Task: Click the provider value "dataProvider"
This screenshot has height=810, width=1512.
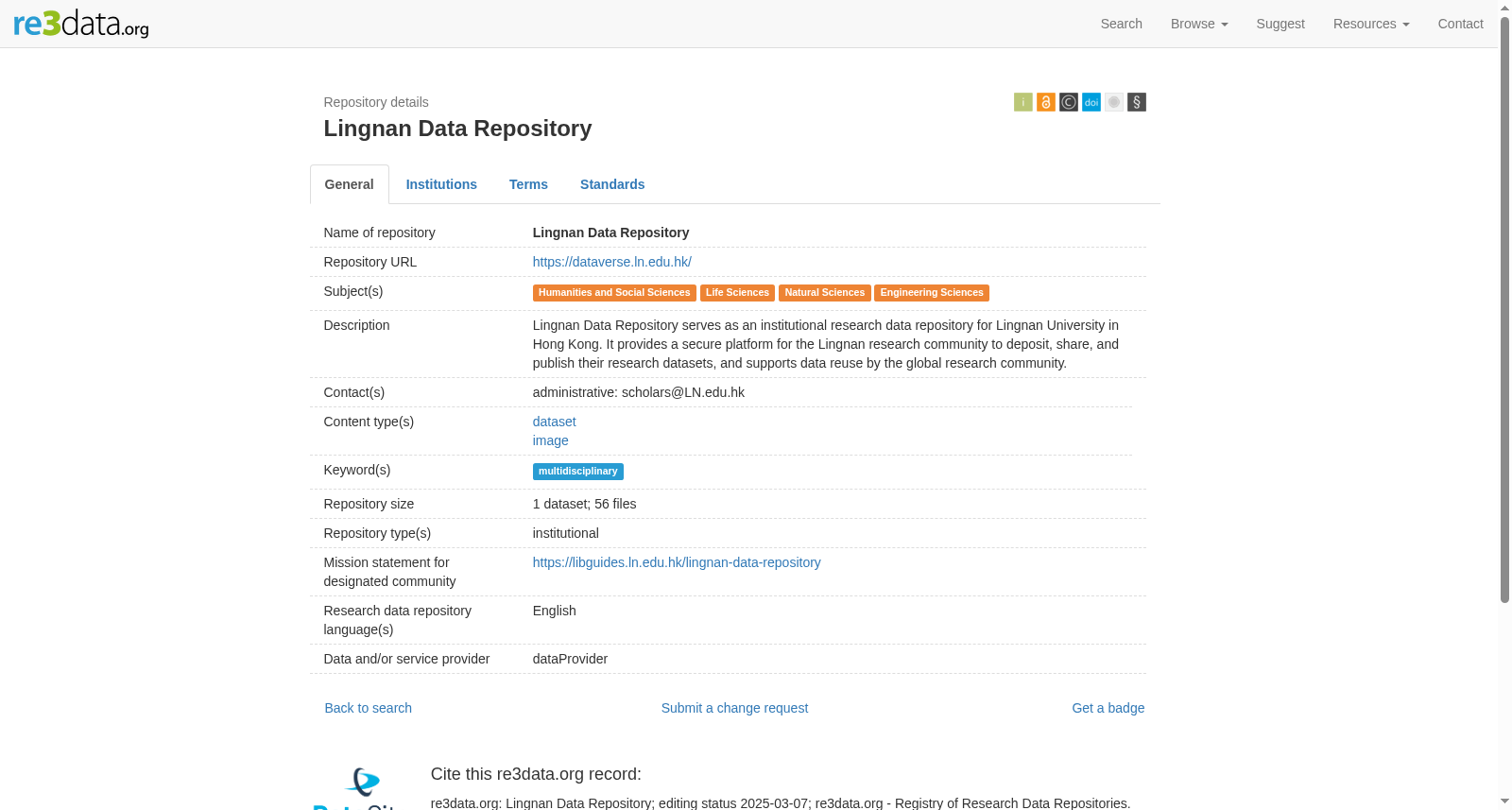Action: [x=570, y=659]
